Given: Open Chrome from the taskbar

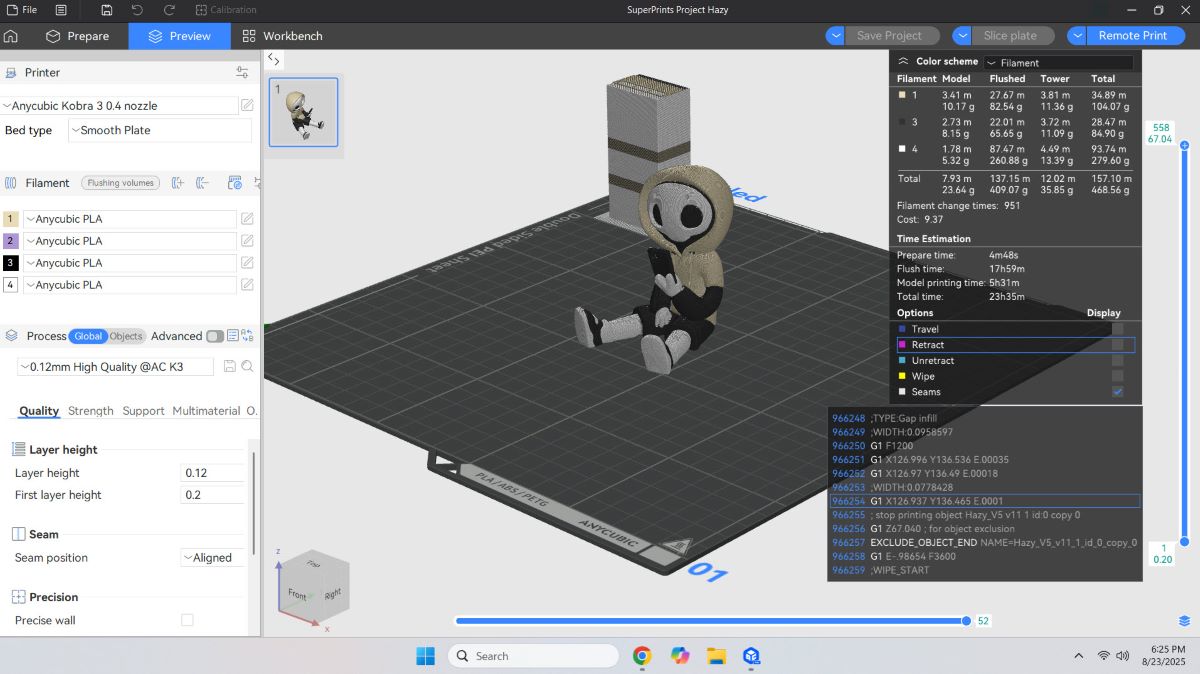Looking at the screenshot, I should (x=642, y=656).
